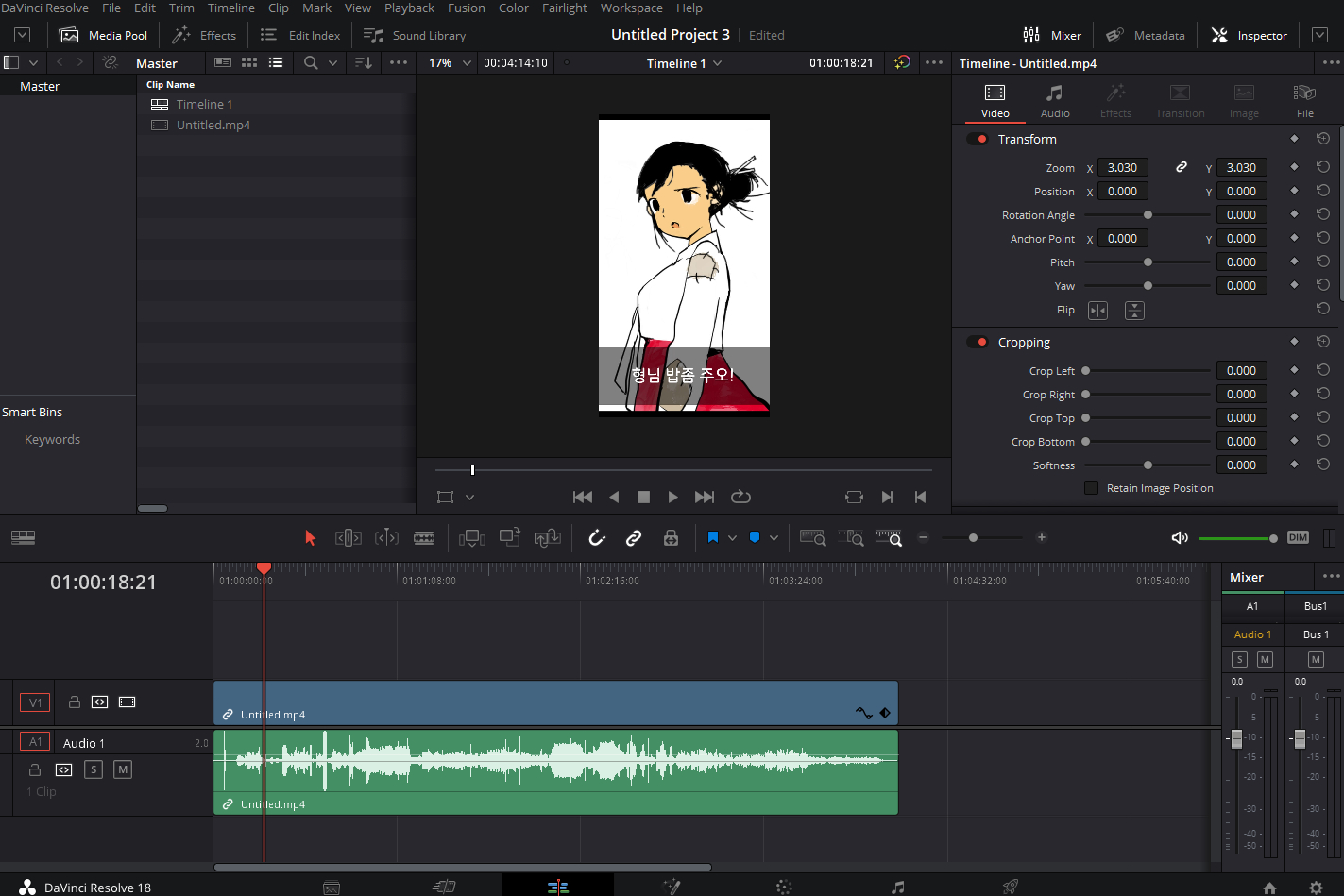Select the Blade edit mode tool

tap(424, 537)
